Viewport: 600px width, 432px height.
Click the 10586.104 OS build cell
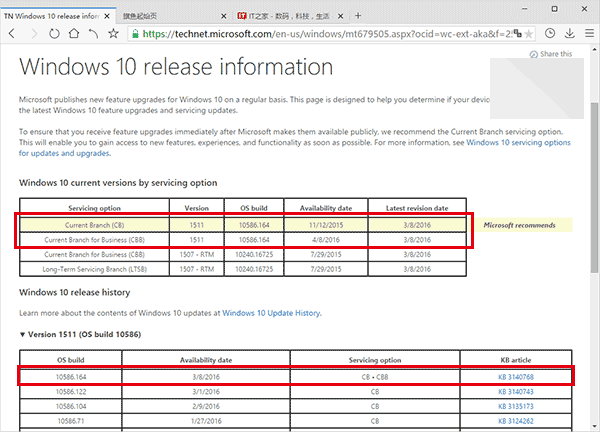71,406
